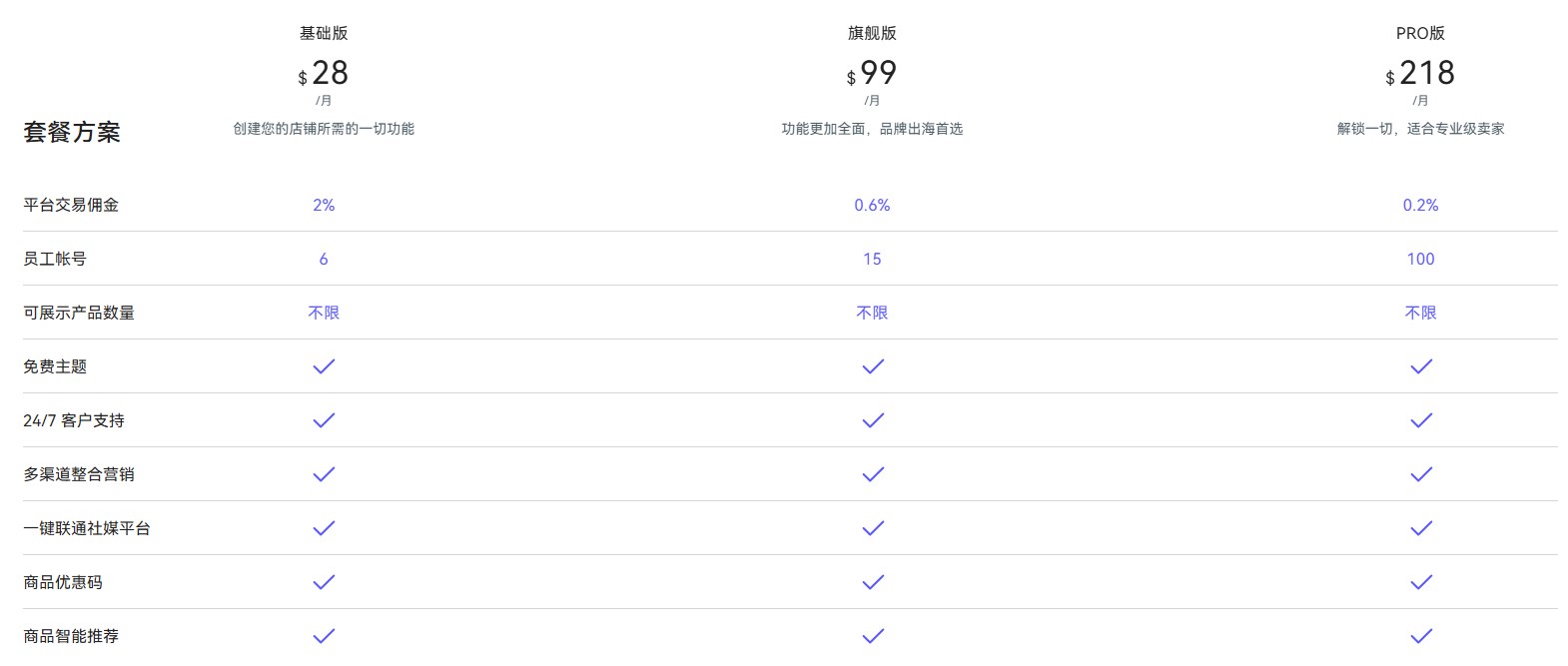This screenshot has width=1568, height=666.
Task: Click the PRO版 checkmark for 免费主题
Action: click(1421, 366)
